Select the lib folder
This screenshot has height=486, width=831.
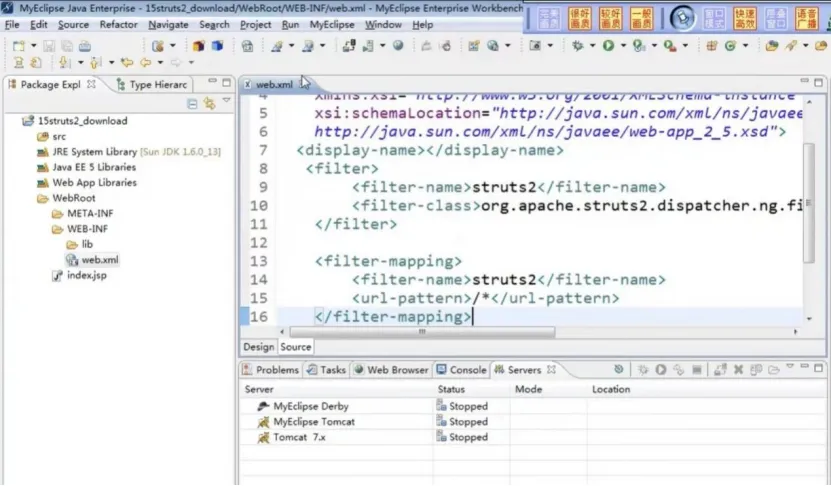pyautogui.click(x=79, y=244)
